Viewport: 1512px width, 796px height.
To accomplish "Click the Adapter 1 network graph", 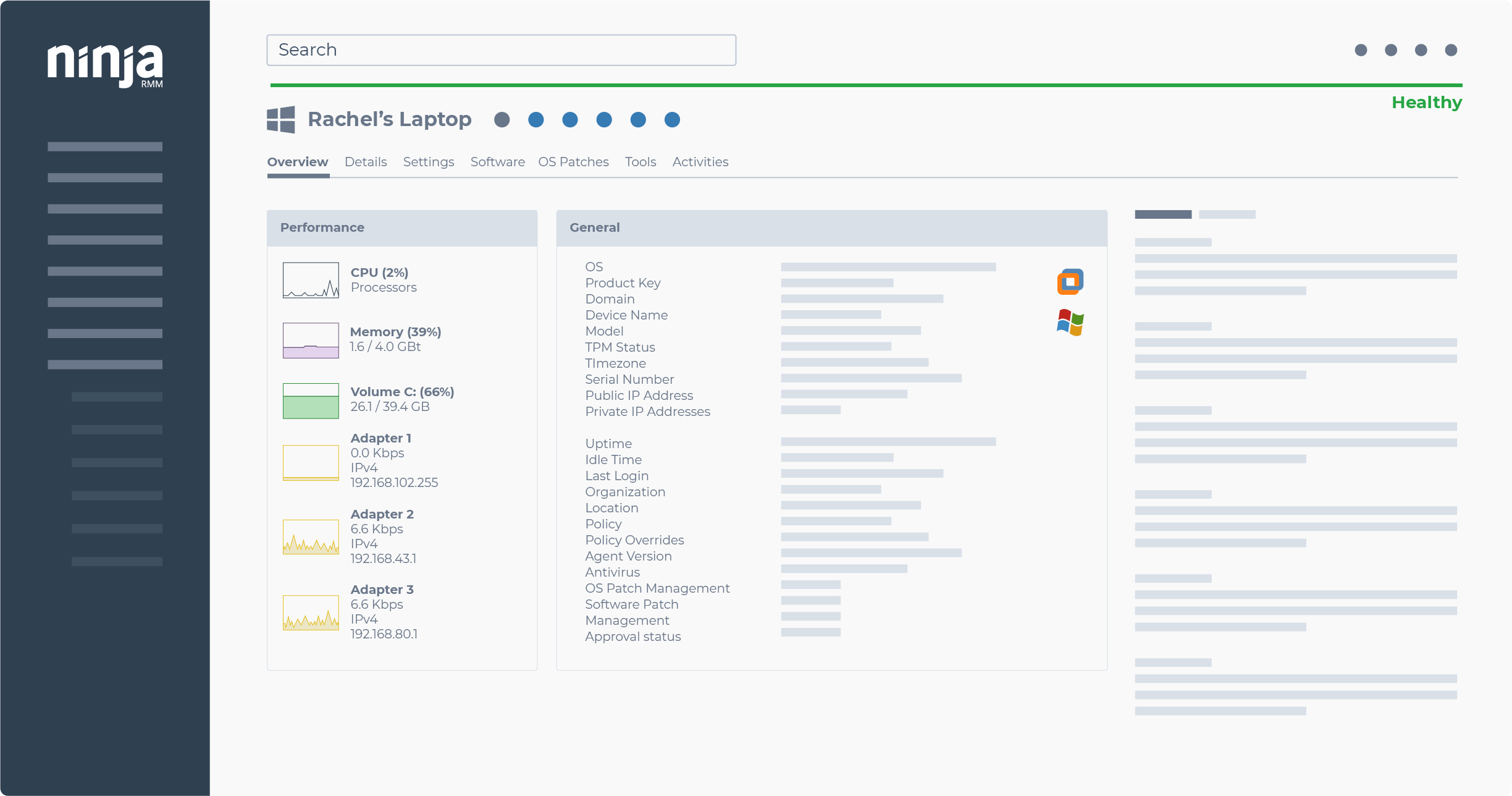I will point(311,462).
